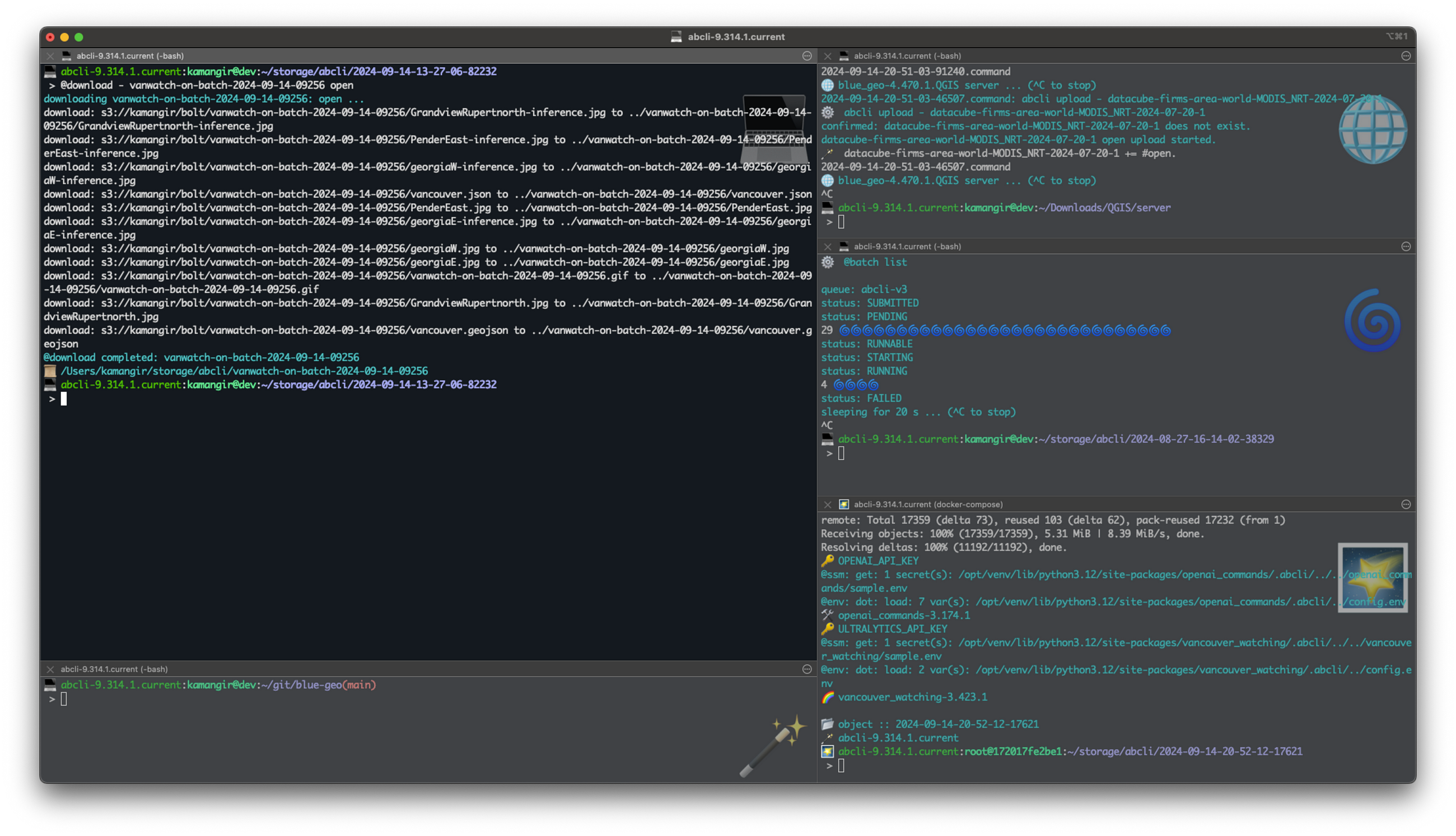
Task: Click the row of 29 pending spiral symbols
Action: (1004, 330)
